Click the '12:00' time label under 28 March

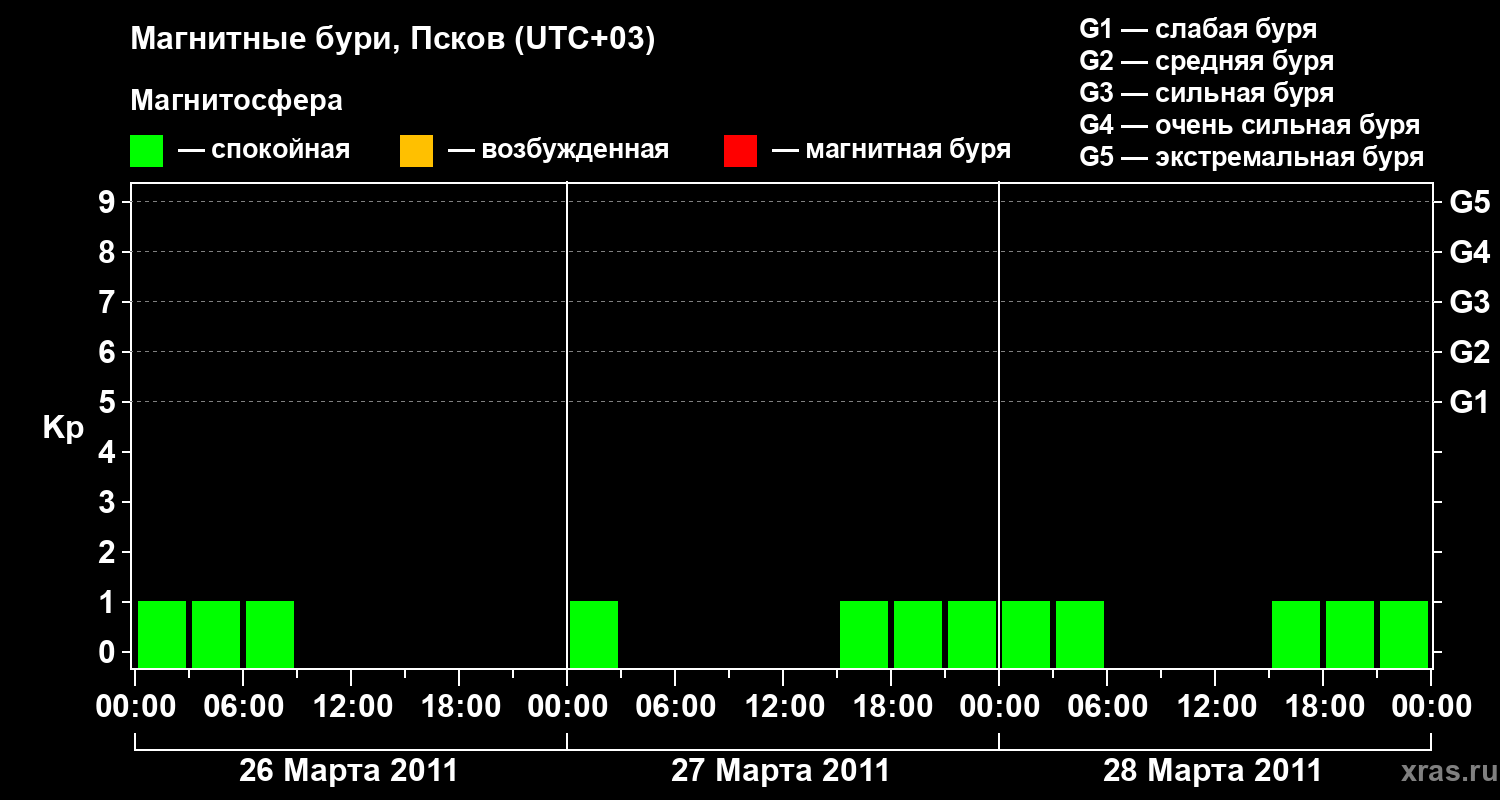pos(1215,707)
